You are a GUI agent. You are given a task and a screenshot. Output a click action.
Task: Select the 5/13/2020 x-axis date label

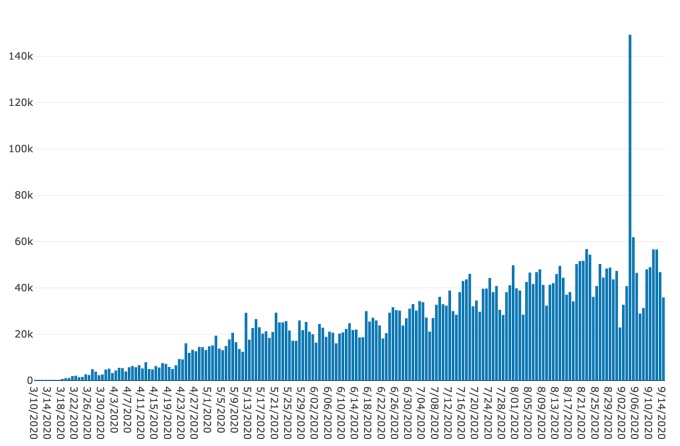tap(248, 413)
